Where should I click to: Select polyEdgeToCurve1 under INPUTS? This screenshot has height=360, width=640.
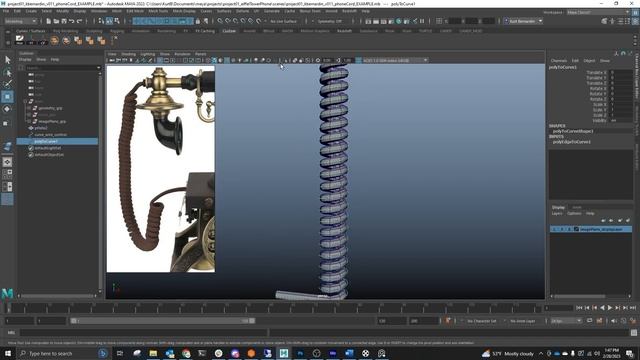coord(571,142)
